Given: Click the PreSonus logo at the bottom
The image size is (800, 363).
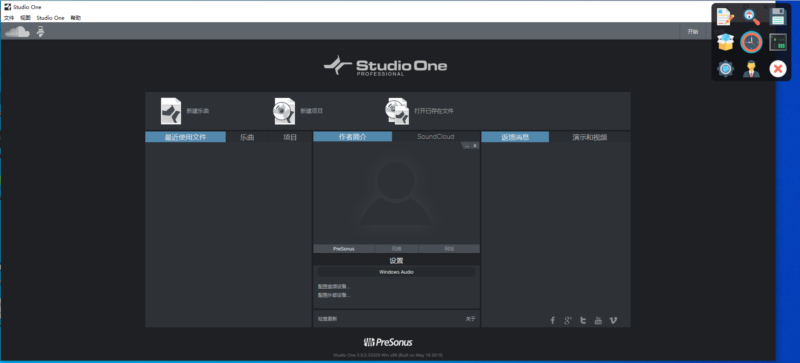Looking at the screenshot, I should tap(388, 342).
